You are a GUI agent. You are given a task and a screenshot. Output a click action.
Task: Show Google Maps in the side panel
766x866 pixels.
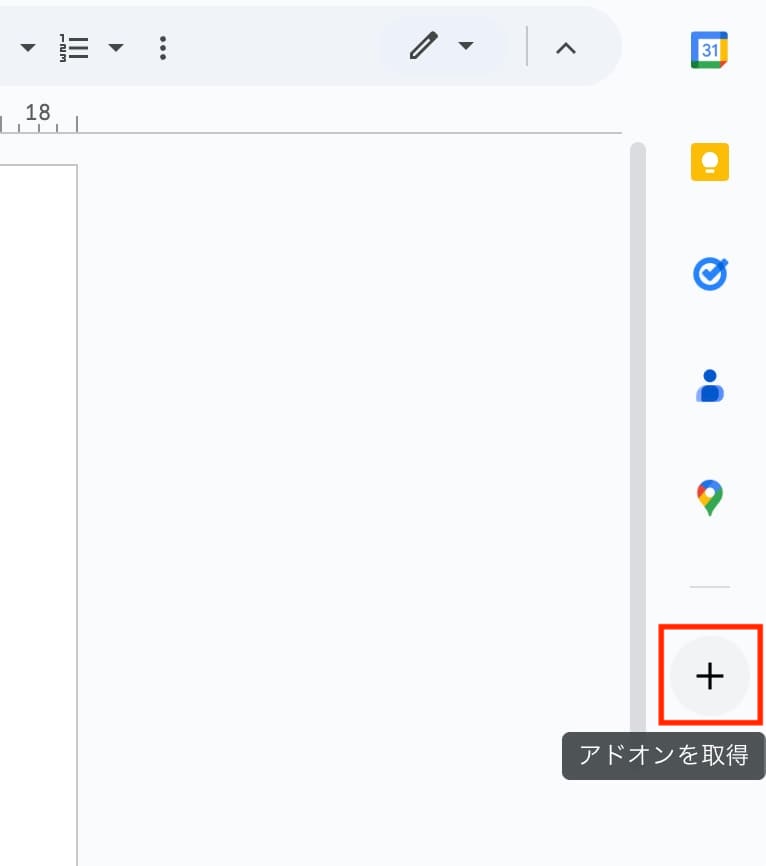709,497
